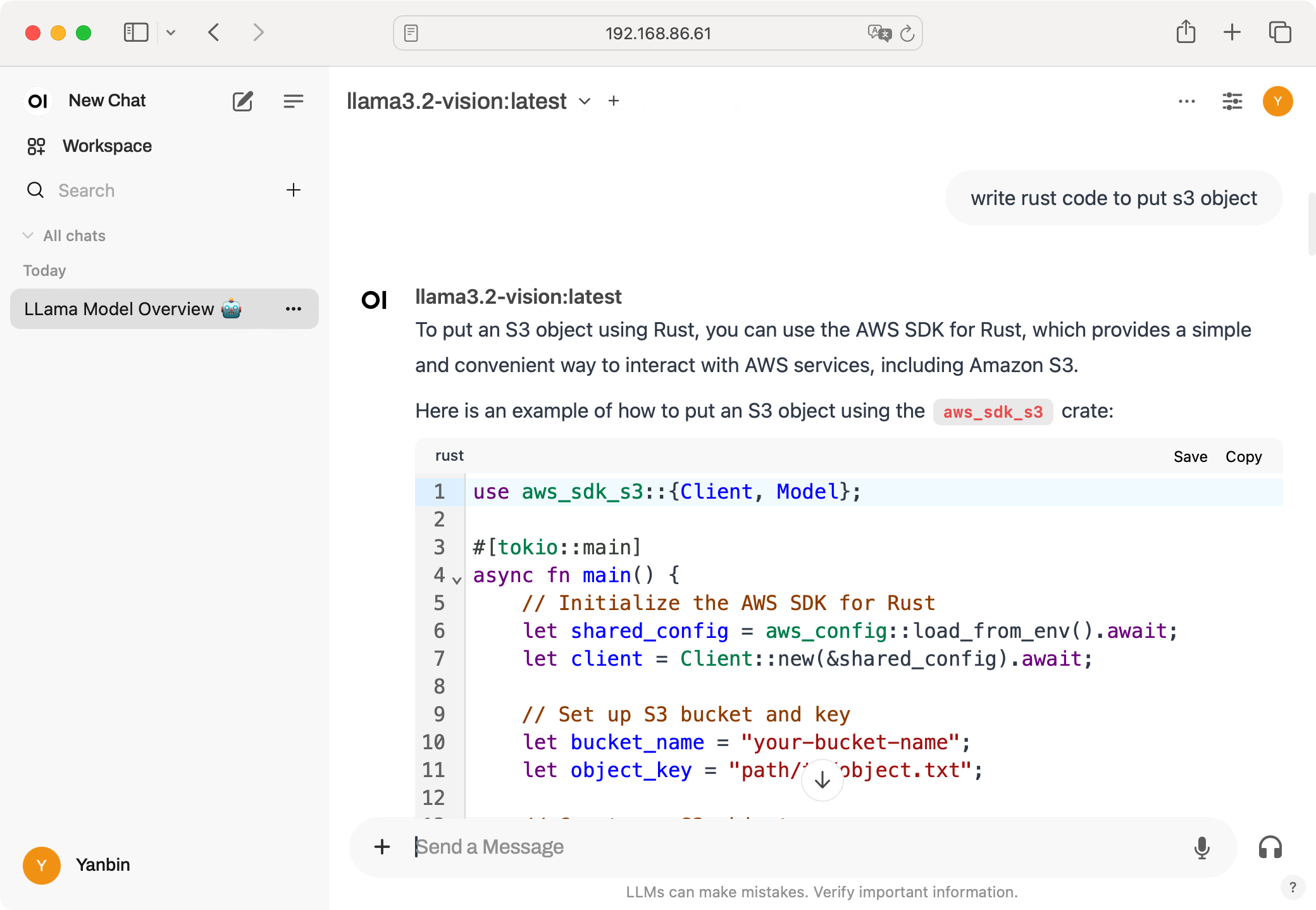Start a call with the headphones icon
Screen dimensions: 1316x910
tap(1270, 847)
